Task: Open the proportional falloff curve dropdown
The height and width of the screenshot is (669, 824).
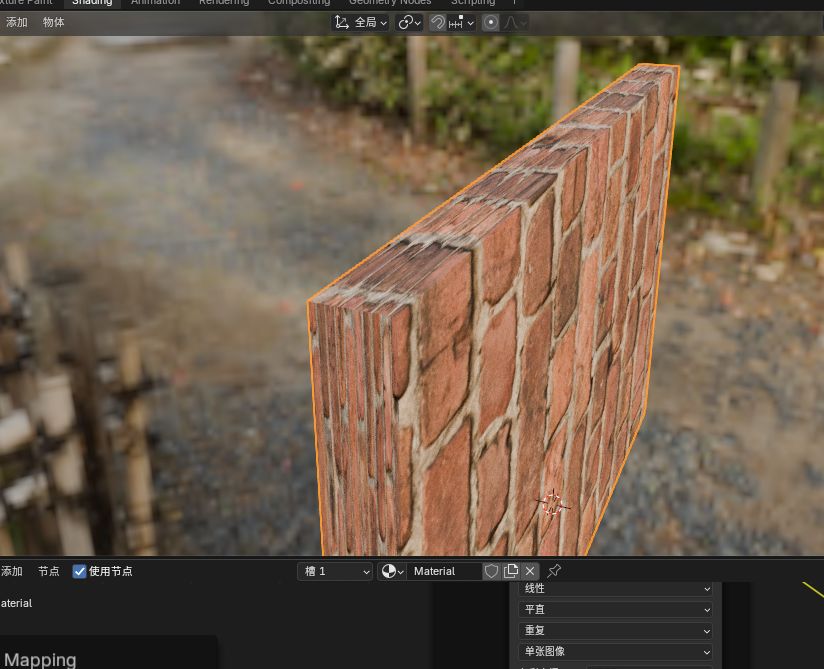Action: coord(514,23)
